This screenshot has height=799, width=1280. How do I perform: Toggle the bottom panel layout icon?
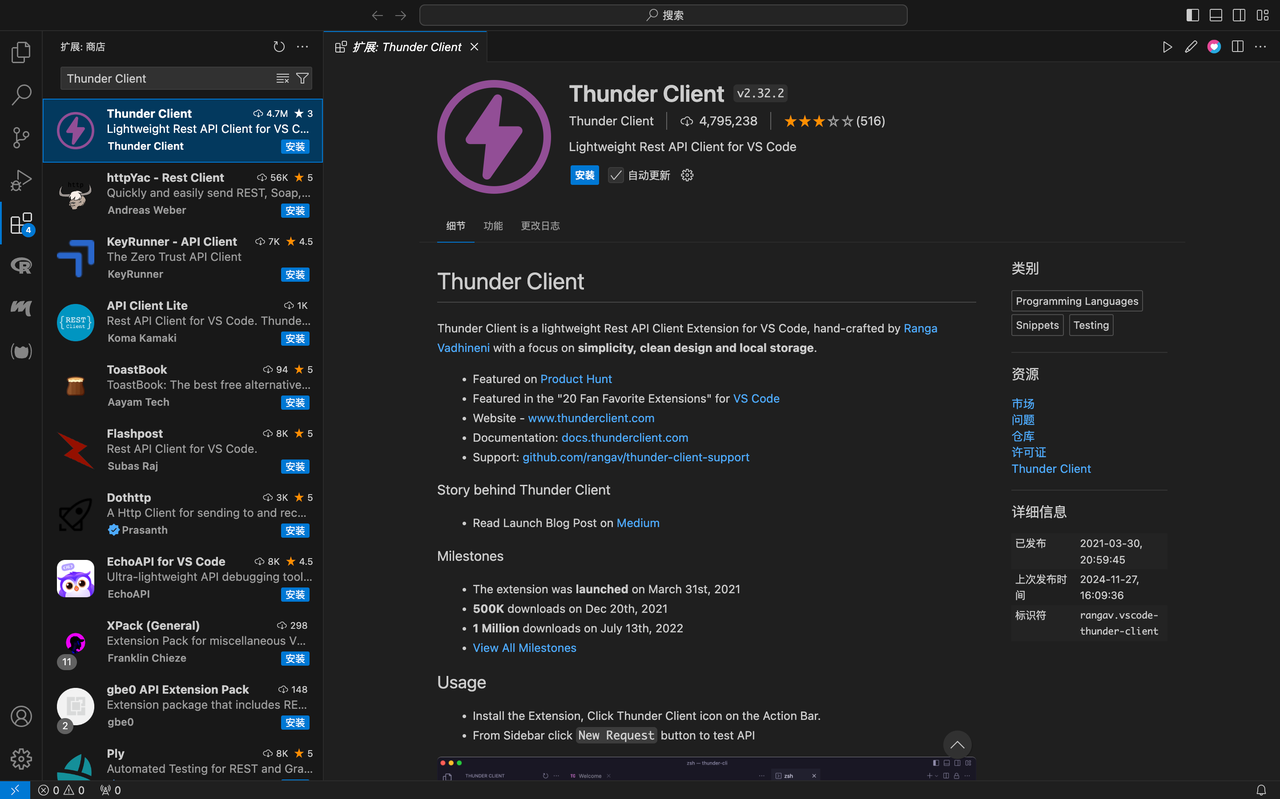point(1216,15)
